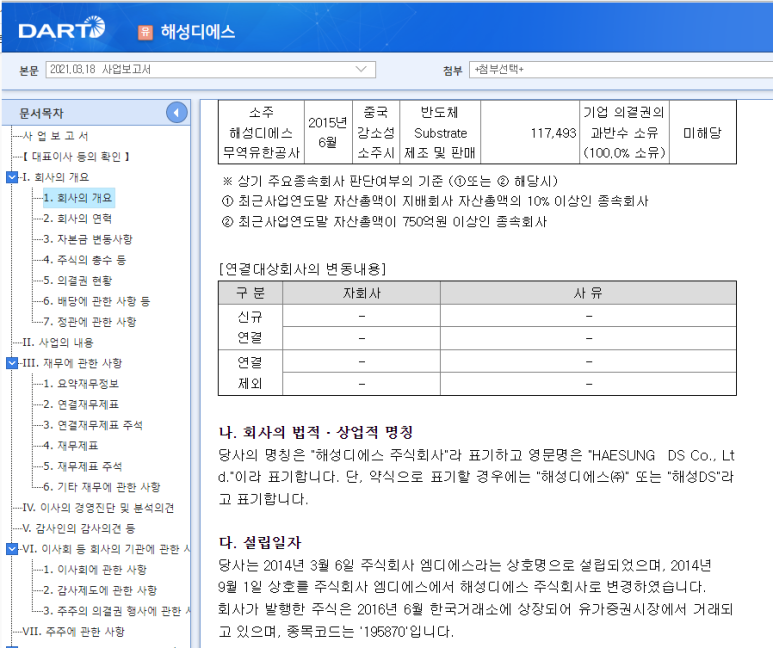Go to V. 감사인의 감사의견 등

click(x=79, y=529)
